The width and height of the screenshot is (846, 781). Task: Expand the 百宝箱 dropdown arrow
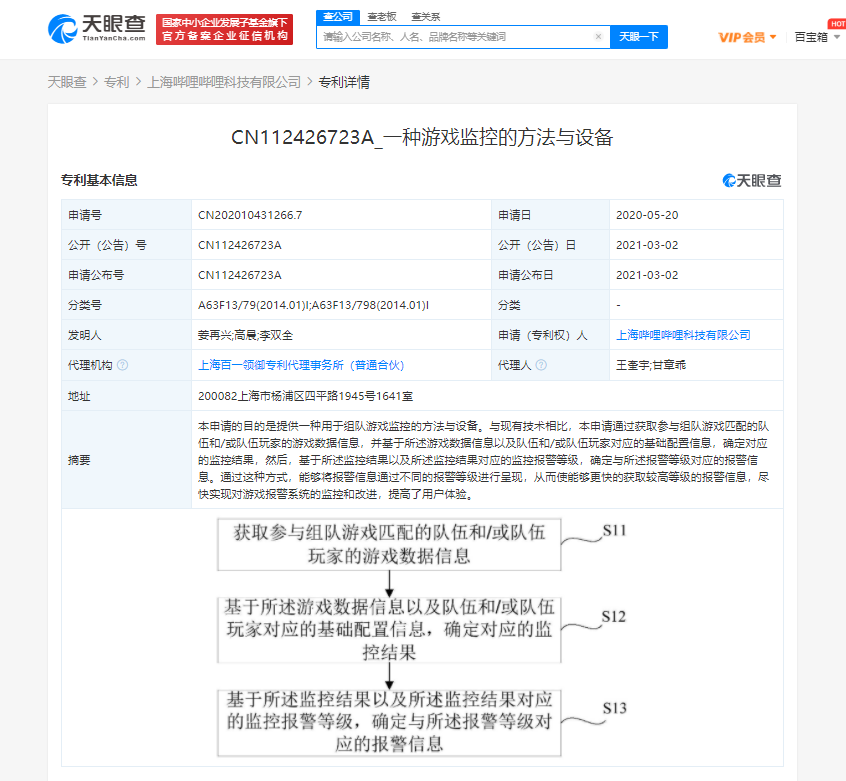[x=837, y=36]
